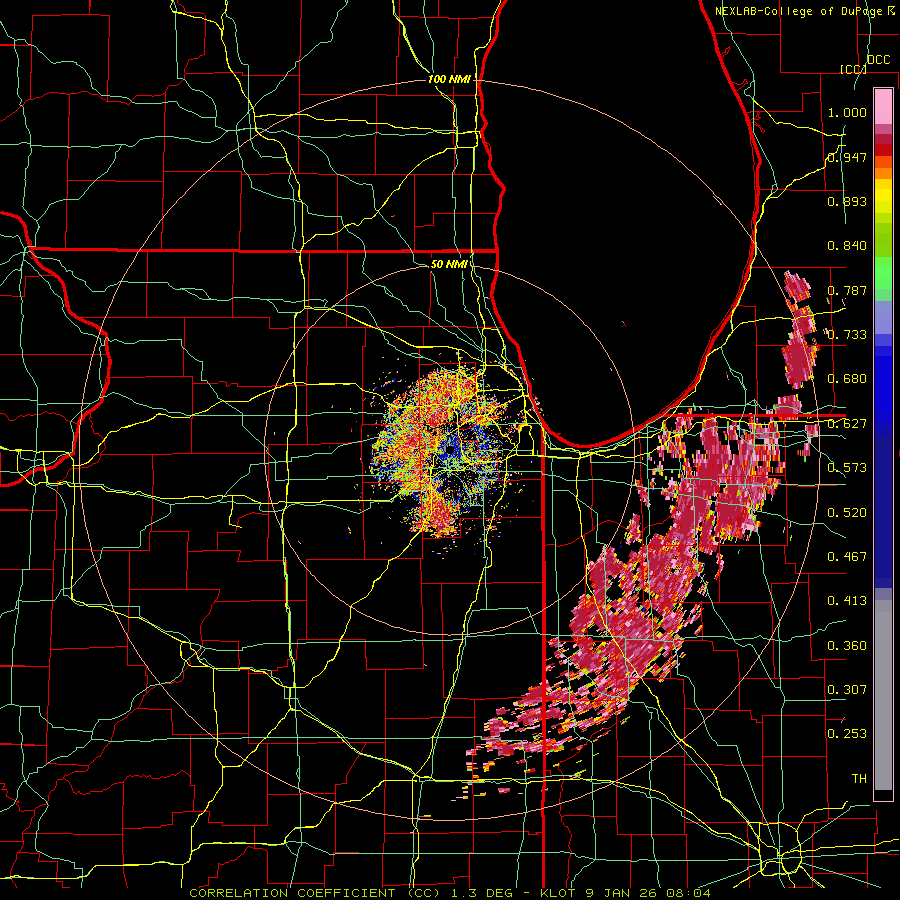
Task: Click the CORRELATION COEFFICIENT (CC) caption text
Action: 315,893
